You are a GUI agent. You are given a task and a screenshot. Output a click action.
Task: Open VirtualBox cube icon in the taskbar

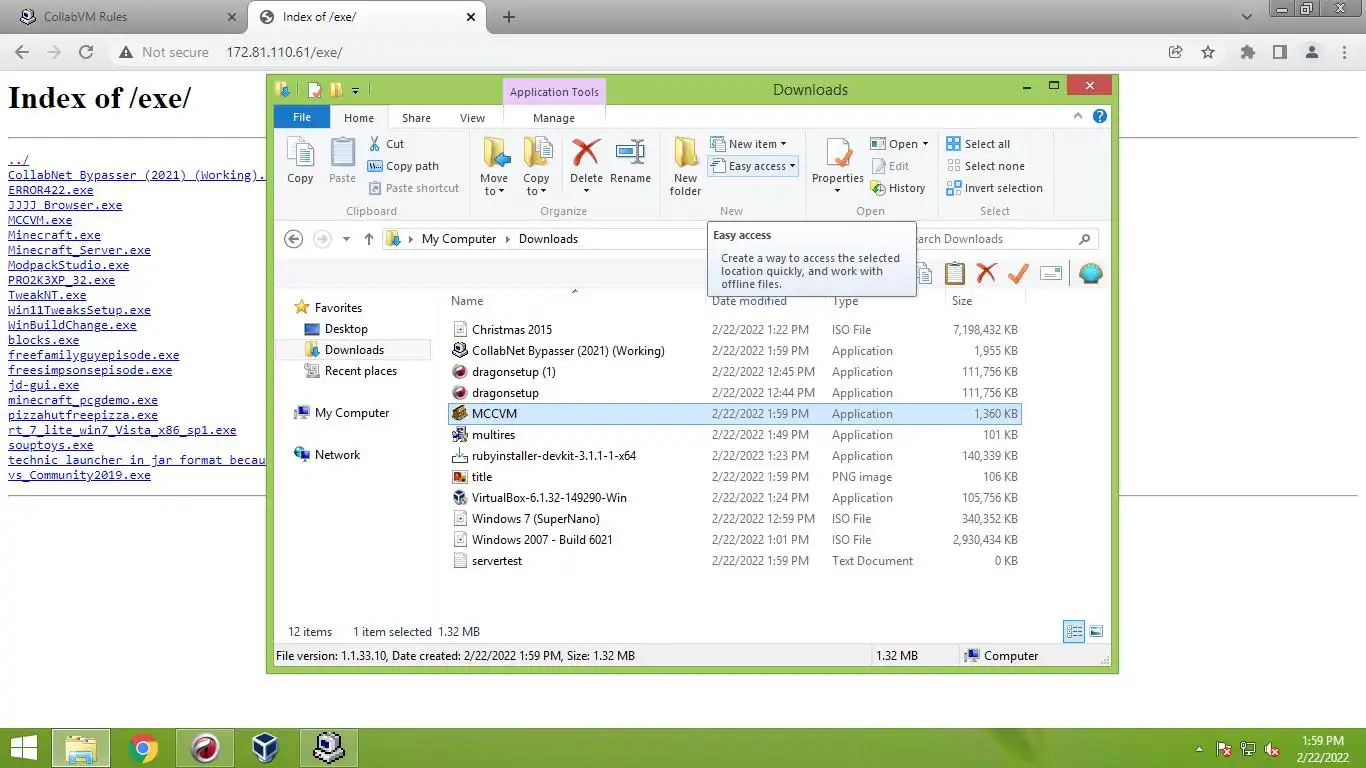pyautogui.click(x=266, y=748)
